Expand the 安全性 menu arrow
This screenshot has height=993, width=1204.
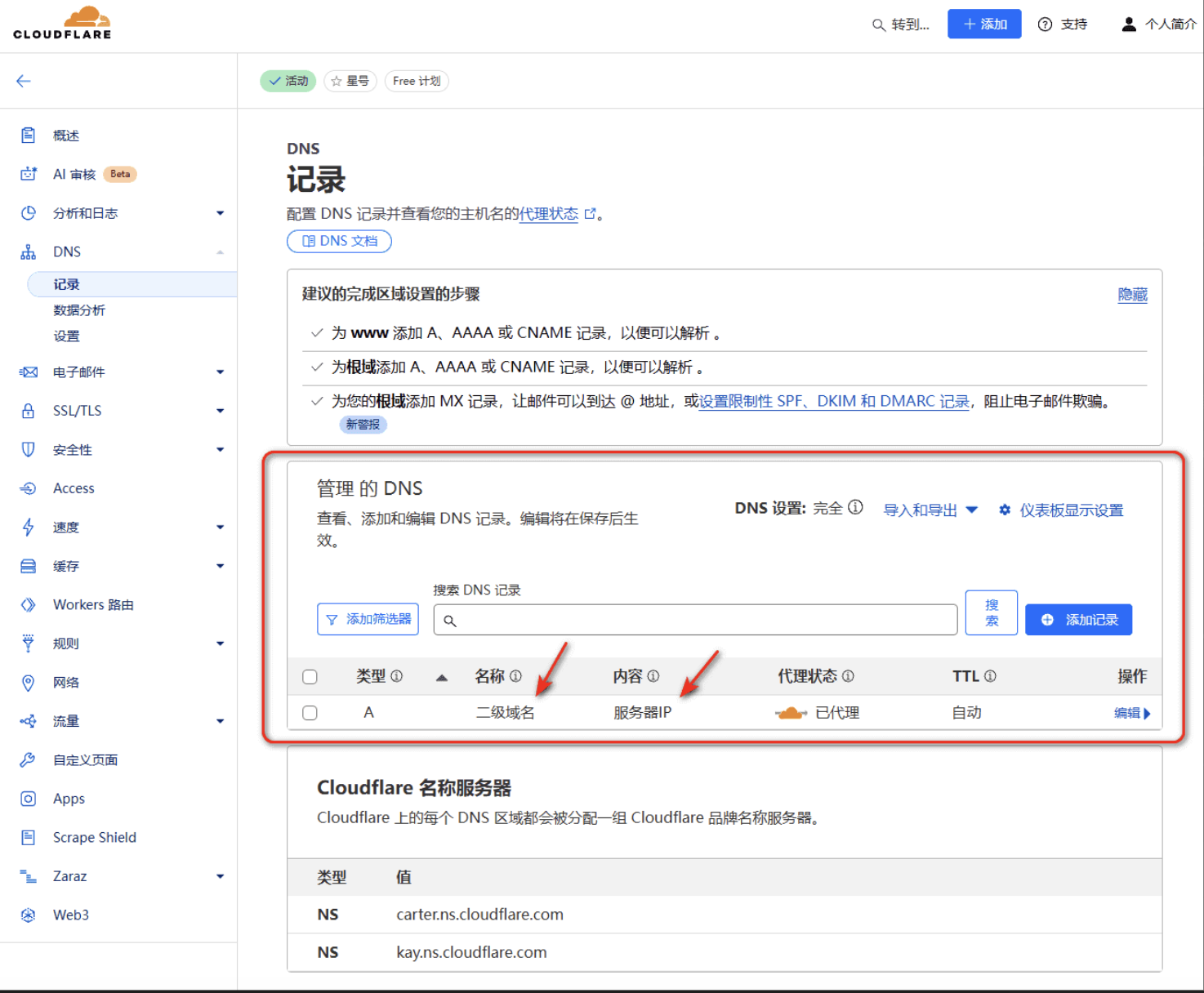click(x=220, y=450)
